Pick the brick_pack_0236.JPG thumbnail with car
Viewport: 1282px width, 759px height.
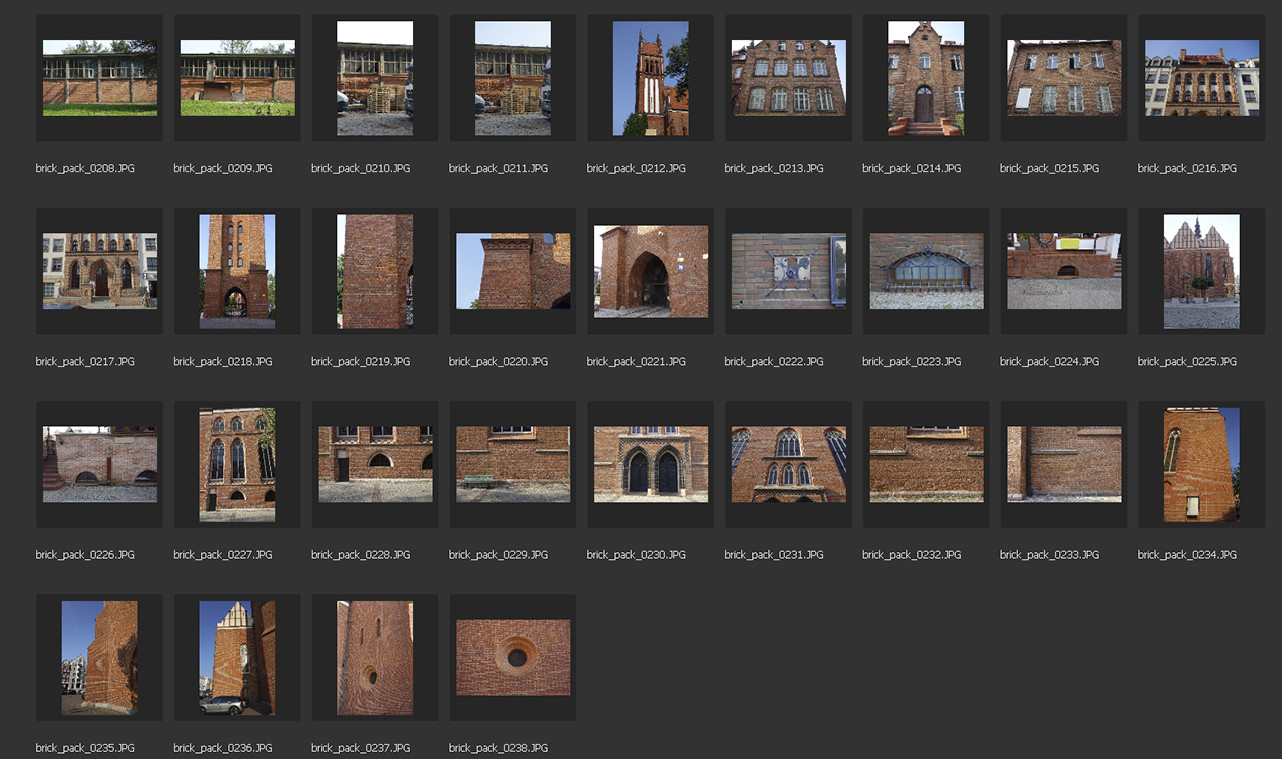pyautogui.click(x=238, y=657)
